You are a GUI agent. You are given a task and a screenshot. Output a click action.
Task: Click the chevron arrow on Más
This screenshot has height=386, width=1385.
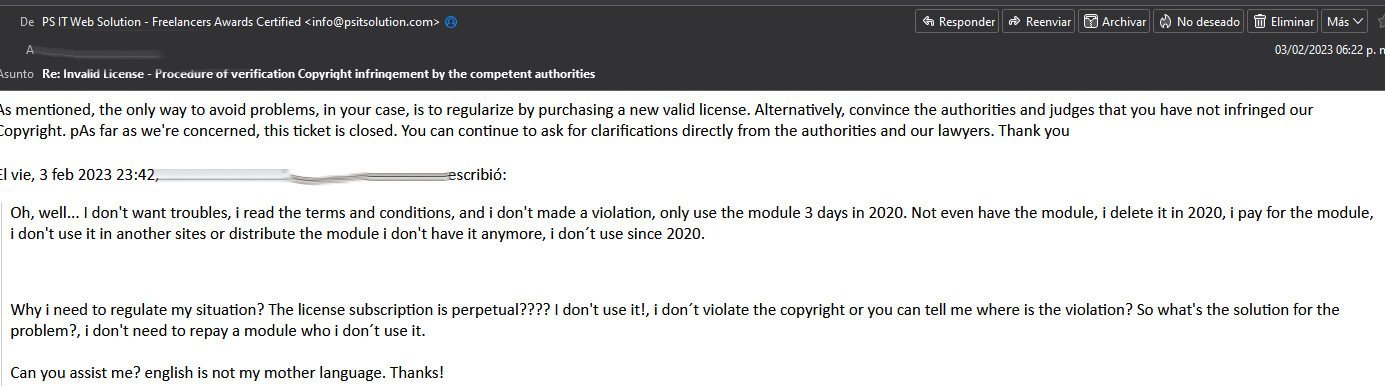coord(1359,21)
